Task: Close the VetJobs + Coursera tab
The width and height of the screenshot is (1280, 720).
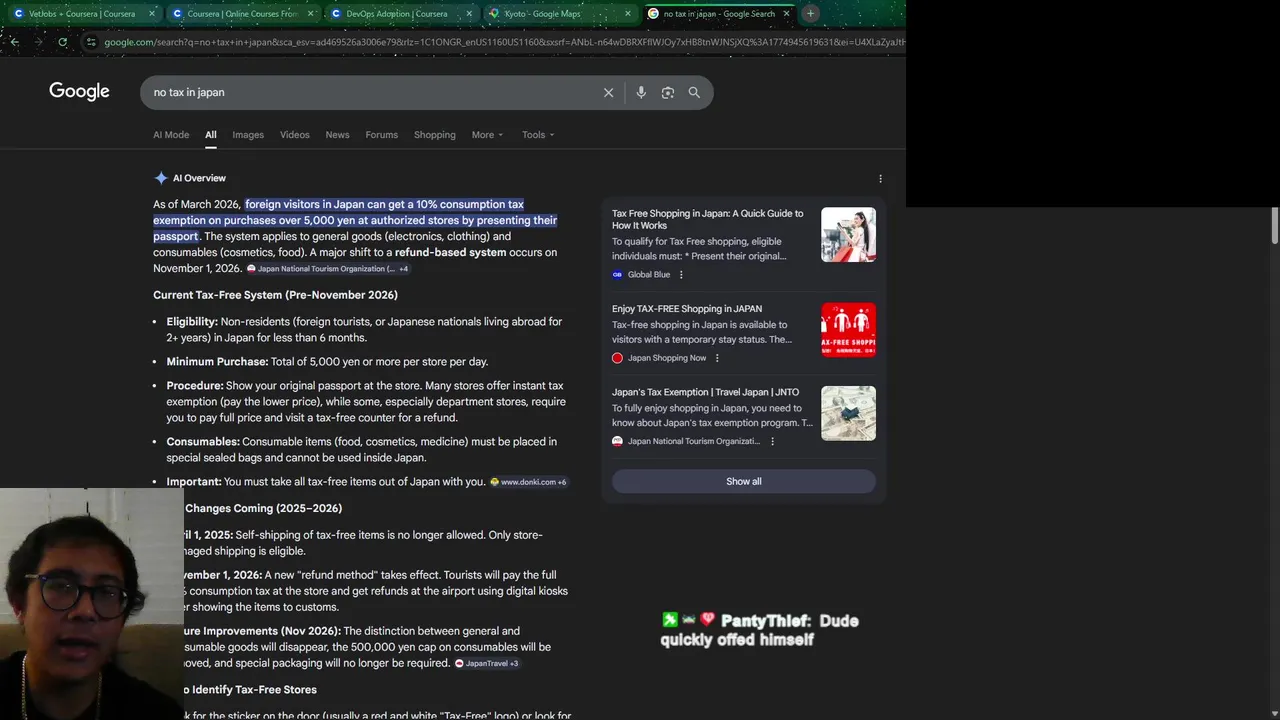Action: [152, 14]
